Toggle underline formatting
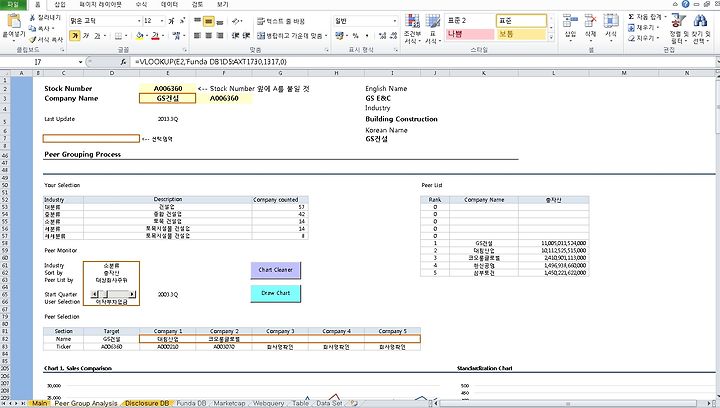The height and width of the screenshot is (408, 720). tap(97, 36)
